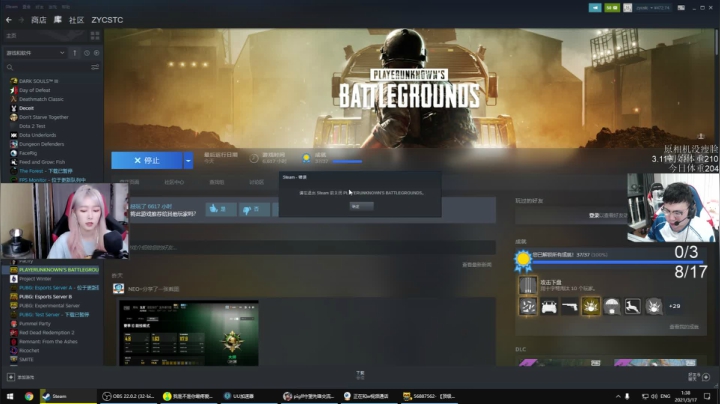Click the ready-to-play filter icon
Viewport: 720px width, 404px height.
(96, 53)
